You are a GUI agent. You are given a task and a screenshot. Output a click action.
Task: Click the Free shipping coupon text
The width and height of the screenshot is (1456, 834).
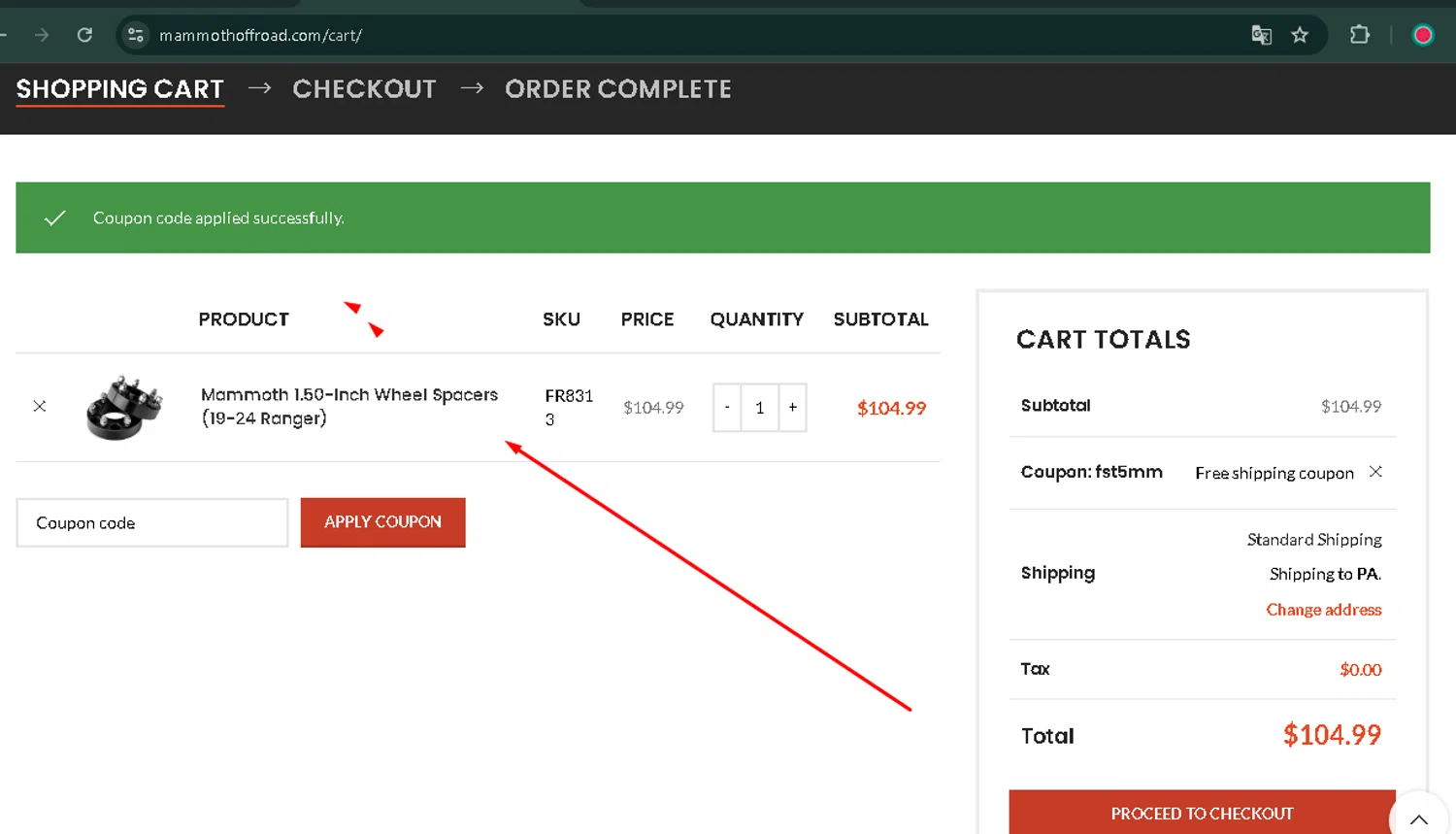point(1274,473)
